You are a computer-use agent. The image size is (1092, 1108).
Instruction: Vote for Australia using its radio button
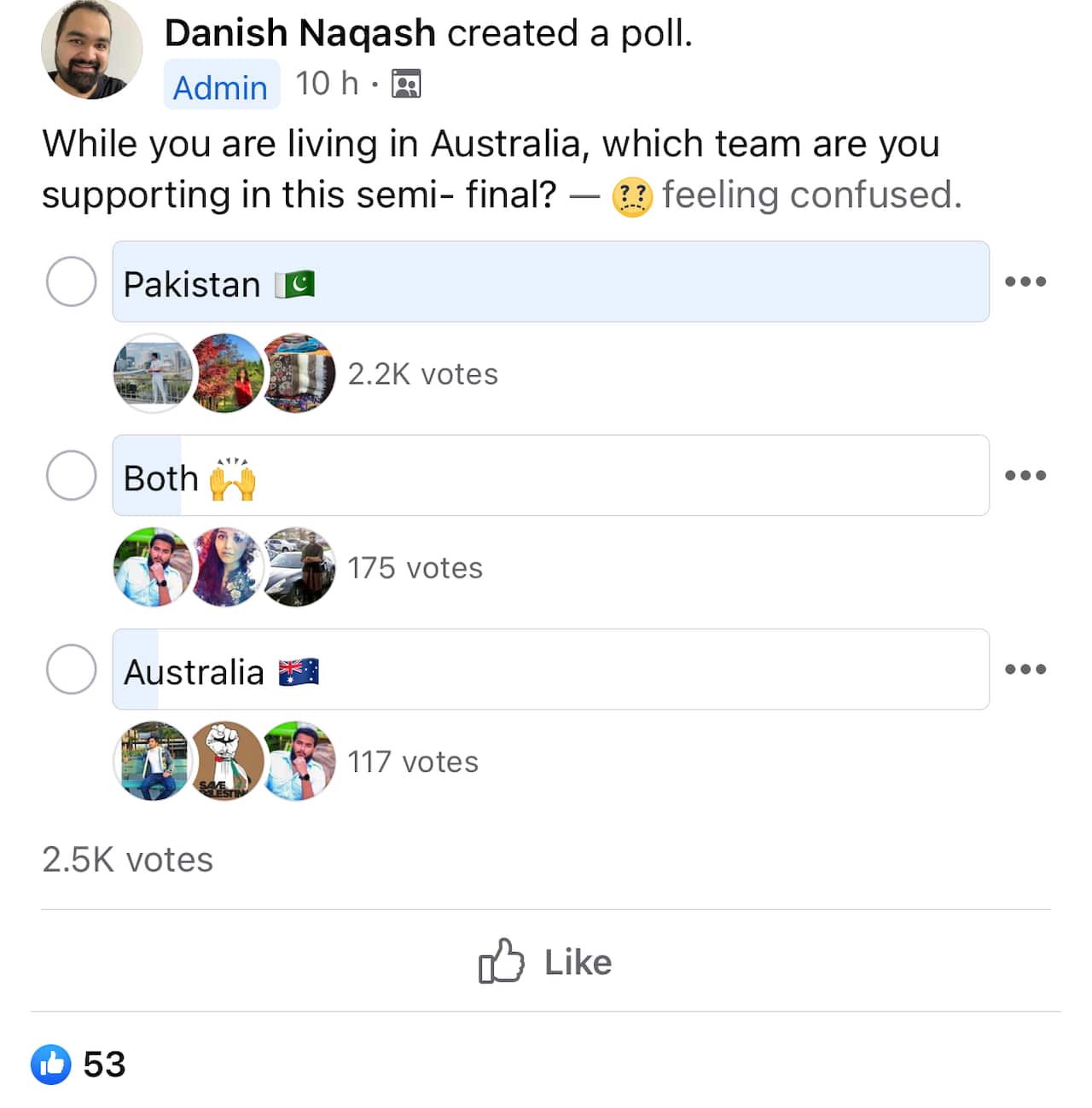point(71,670)
